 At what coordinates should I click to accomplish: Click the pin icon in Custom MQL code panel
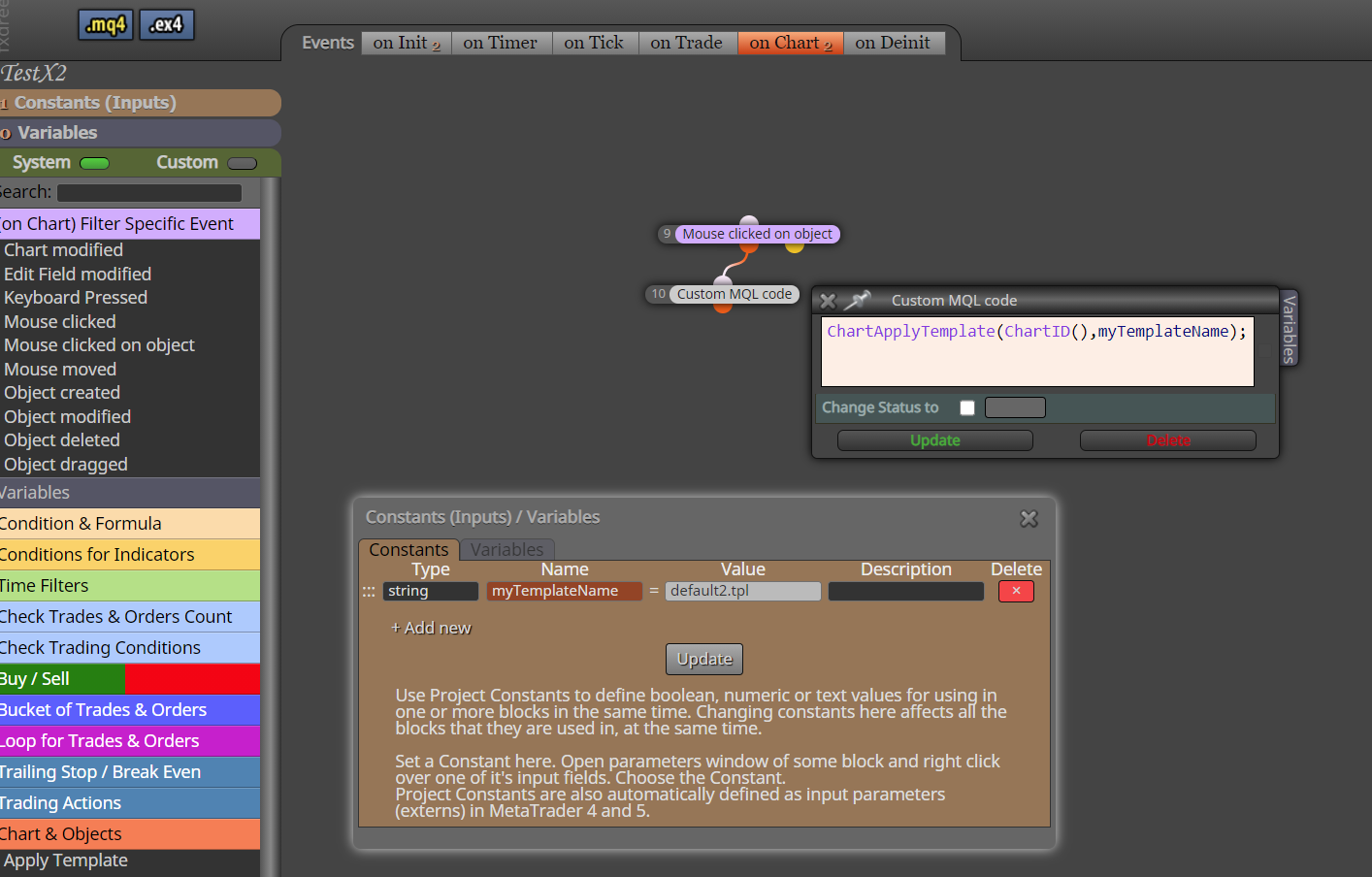(858, 301)
